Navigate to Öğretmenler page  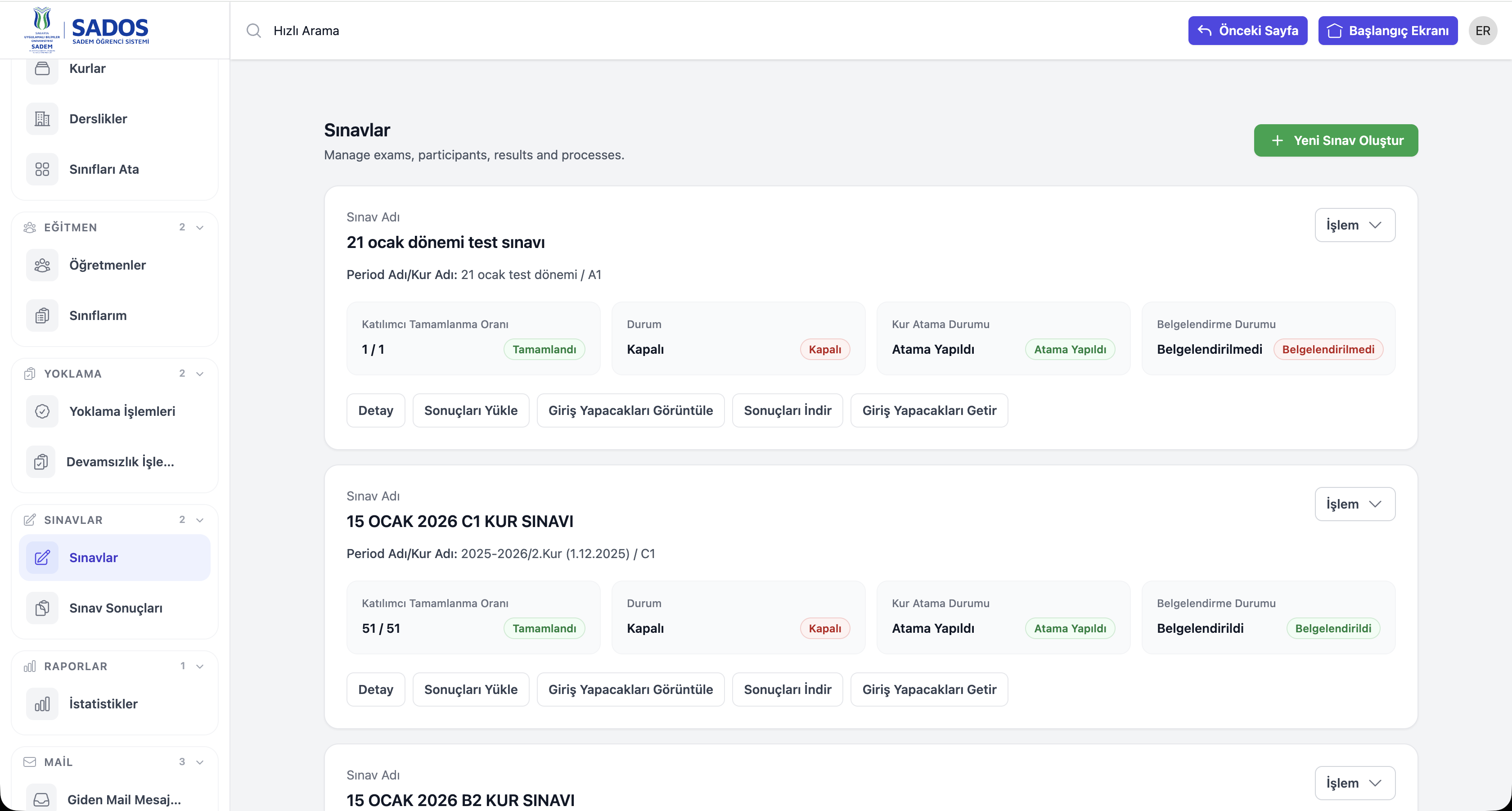click(x=115, y=265)
